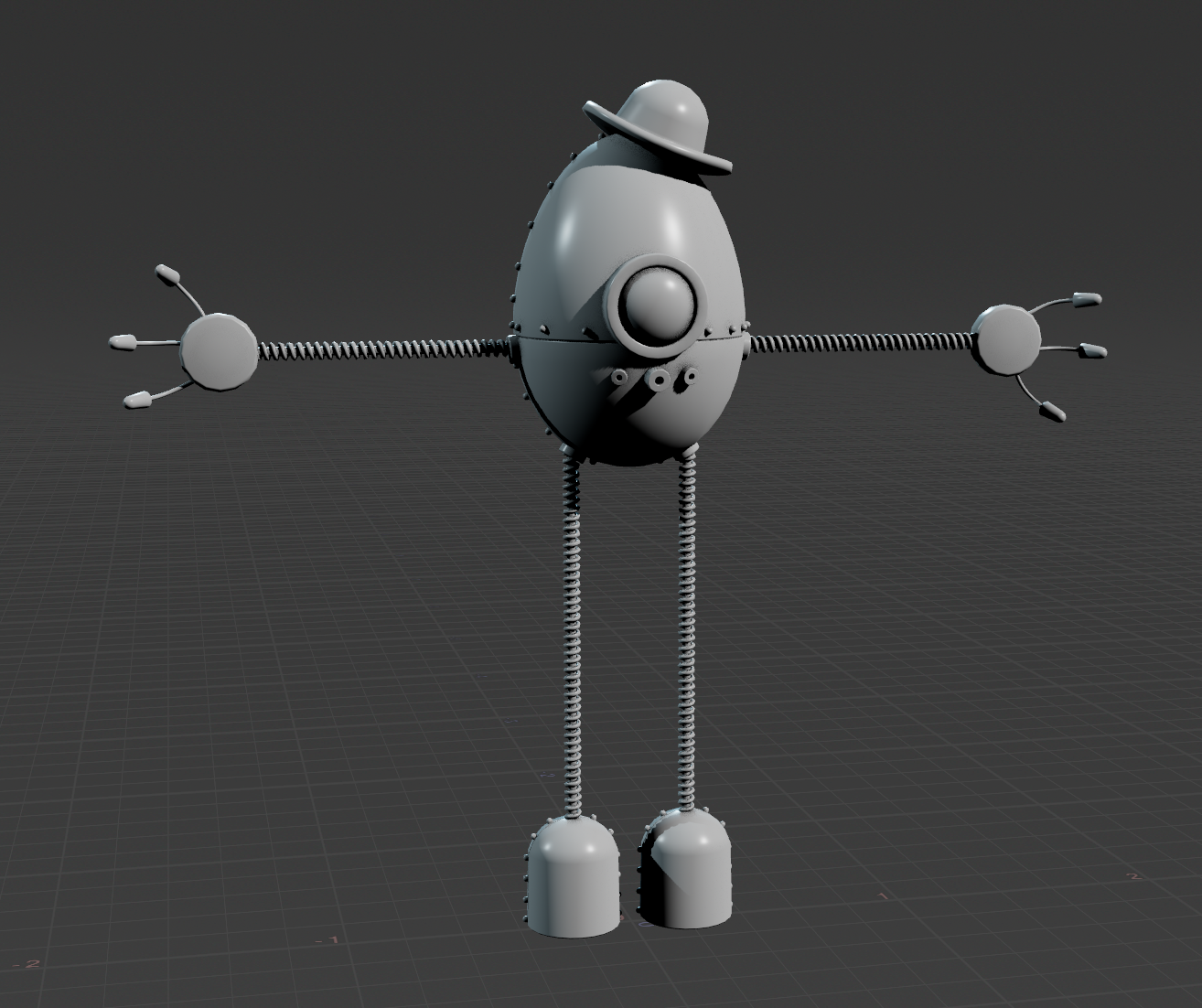Click the rightmost small ring below the eye

[690, 374]
